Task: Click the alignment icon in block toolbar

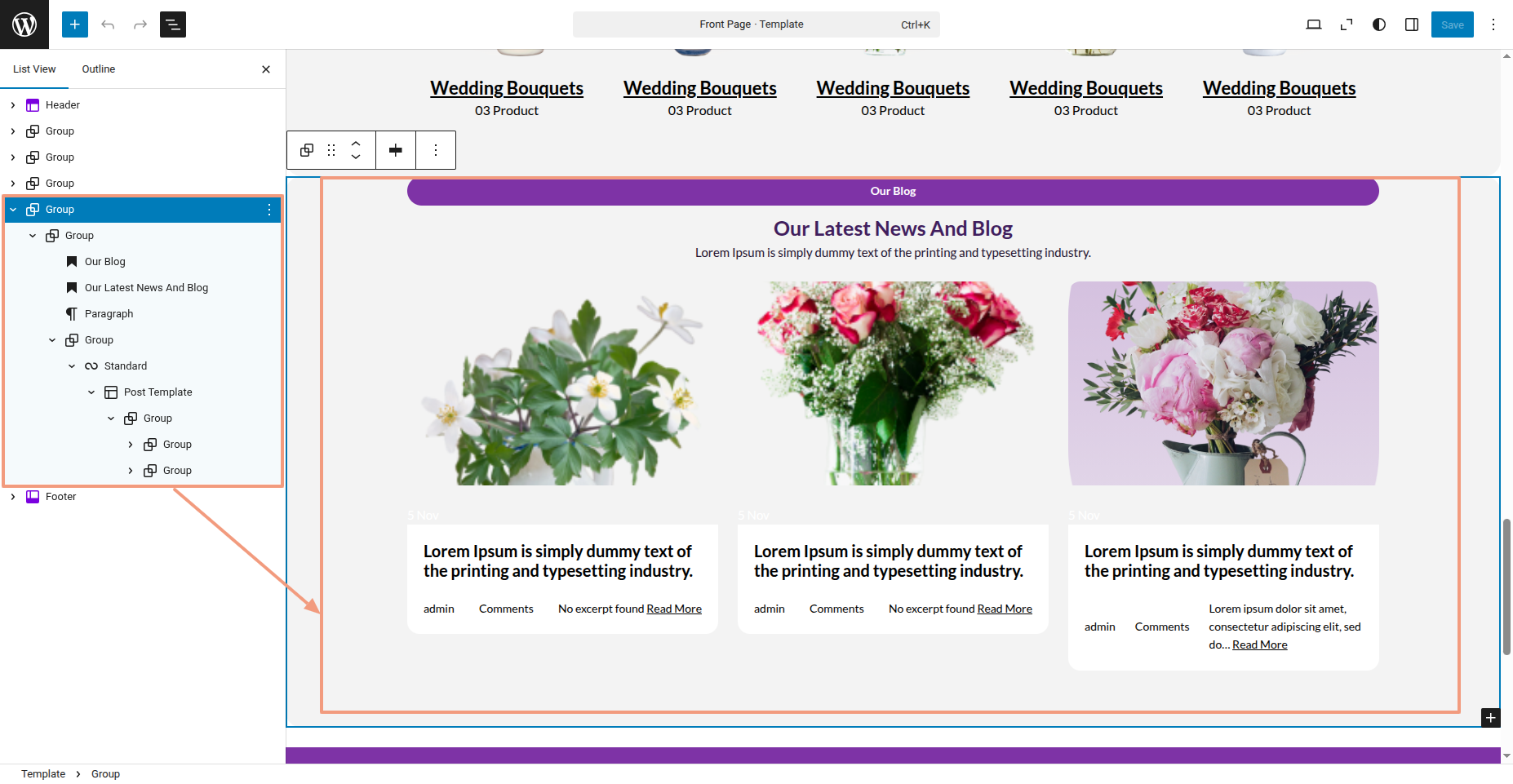Action: [396, 150]
